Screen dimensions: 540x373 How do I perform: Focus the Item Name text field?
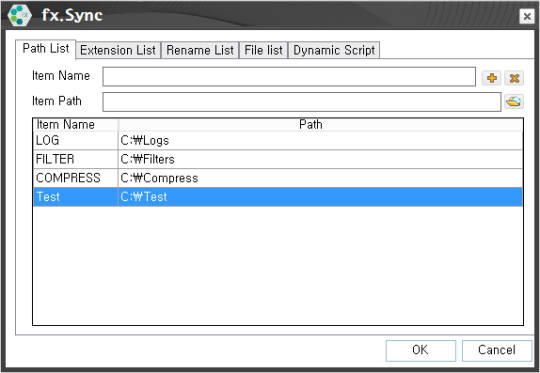coord(289,76)
